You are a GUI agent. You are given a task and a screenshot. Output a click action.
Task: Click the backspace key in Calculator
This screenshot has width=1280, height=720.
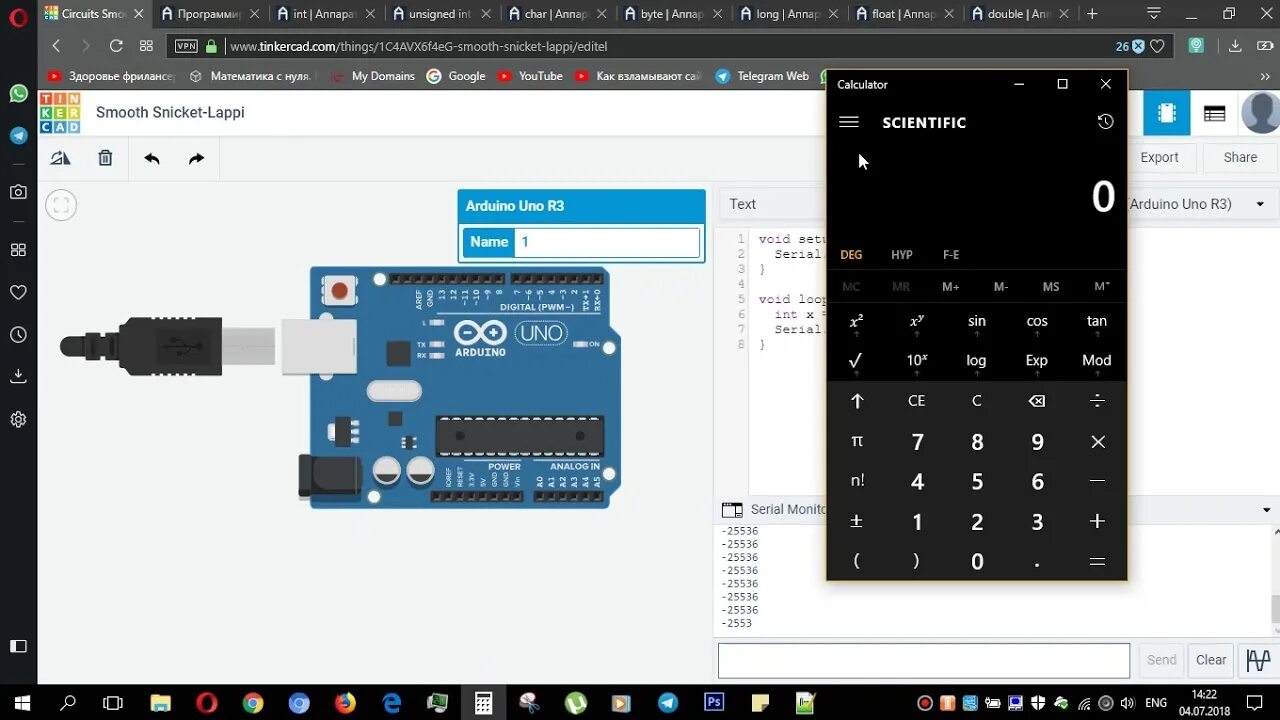tap(1037, 401)
